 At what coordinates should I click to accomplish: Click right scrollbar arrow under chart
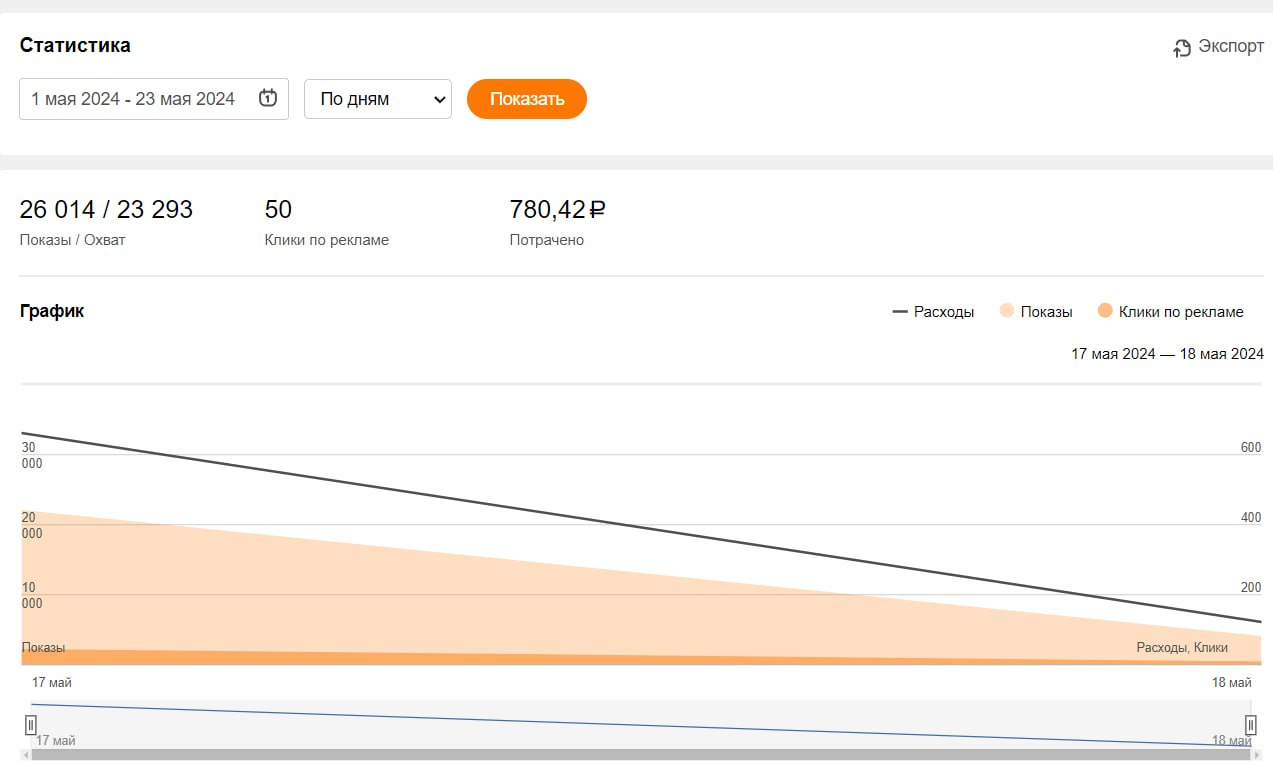[x=1256, y=755]
